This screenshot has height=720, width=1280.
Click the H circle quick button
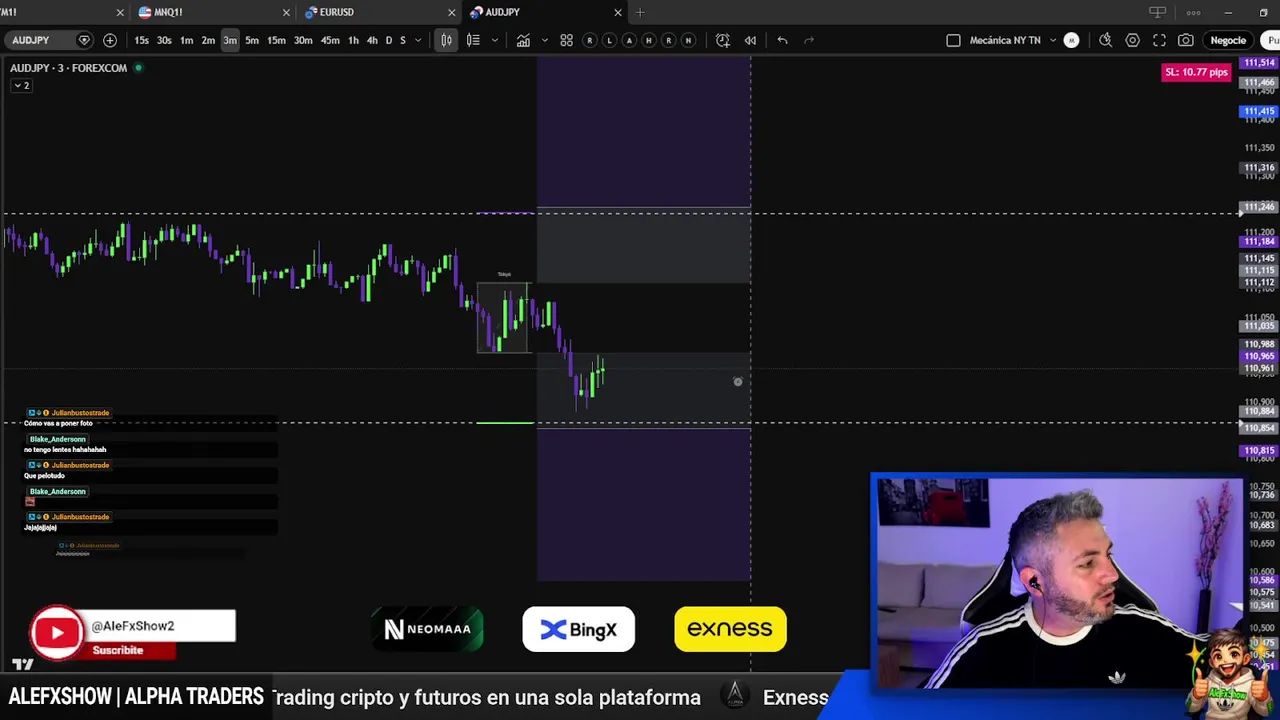[x=649, y=40]
